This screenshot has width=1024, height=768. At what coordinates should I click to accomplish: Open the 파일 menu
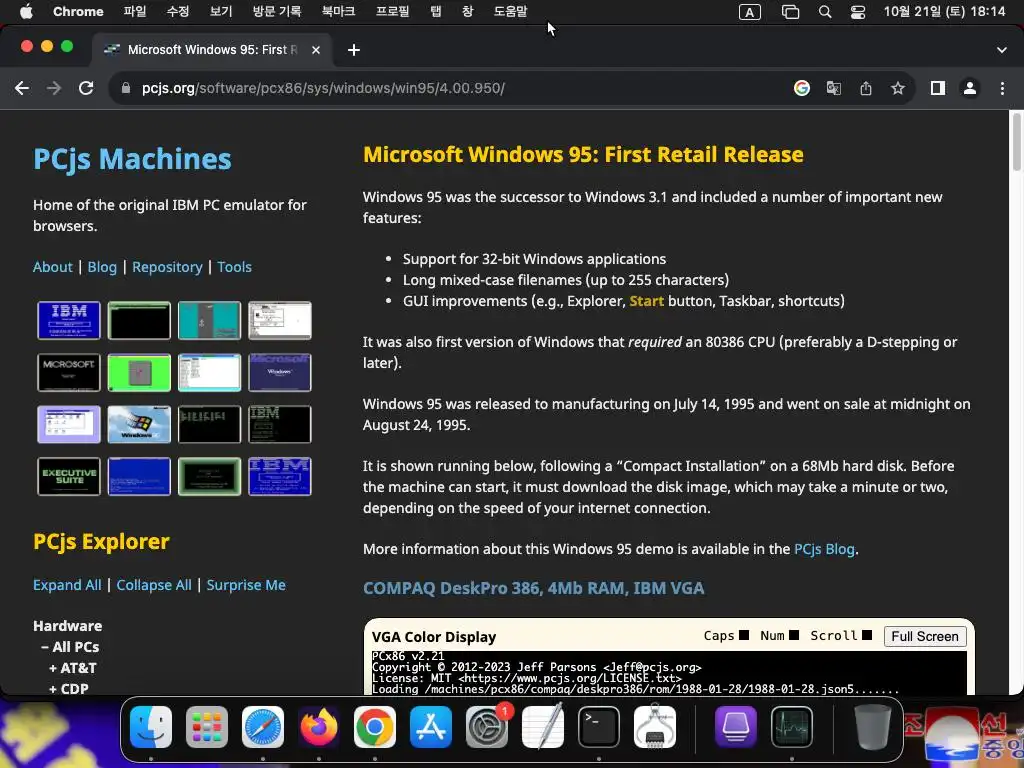point(135,11)
